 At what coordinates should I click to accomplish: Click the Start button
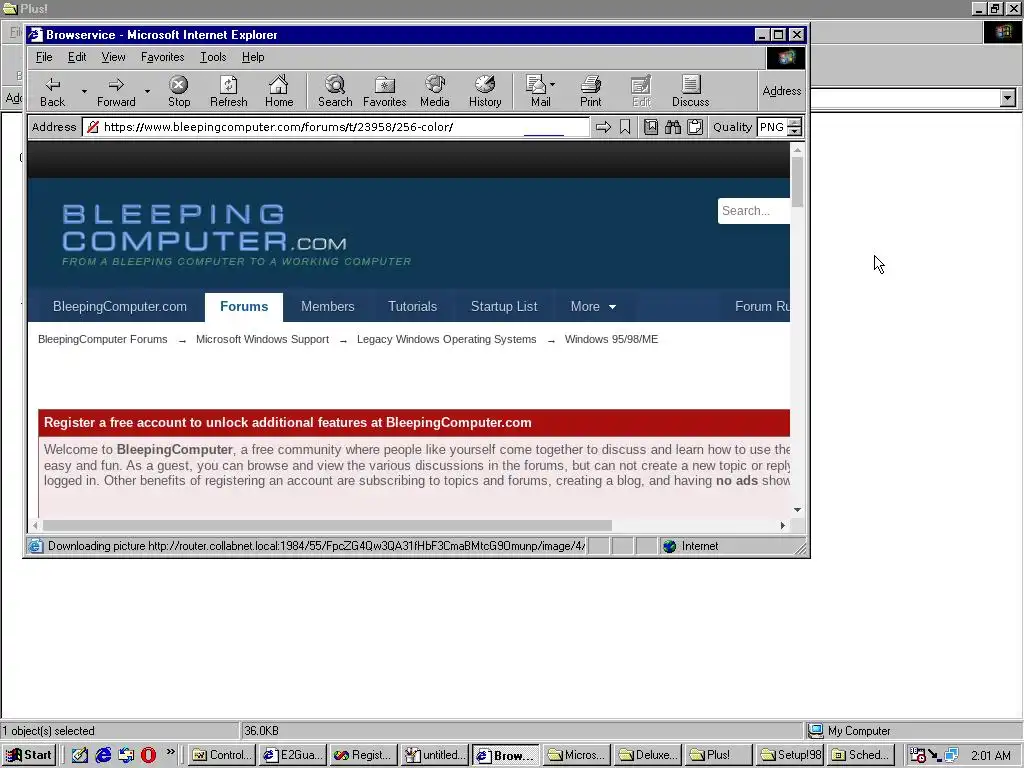(x=29, y=755)
